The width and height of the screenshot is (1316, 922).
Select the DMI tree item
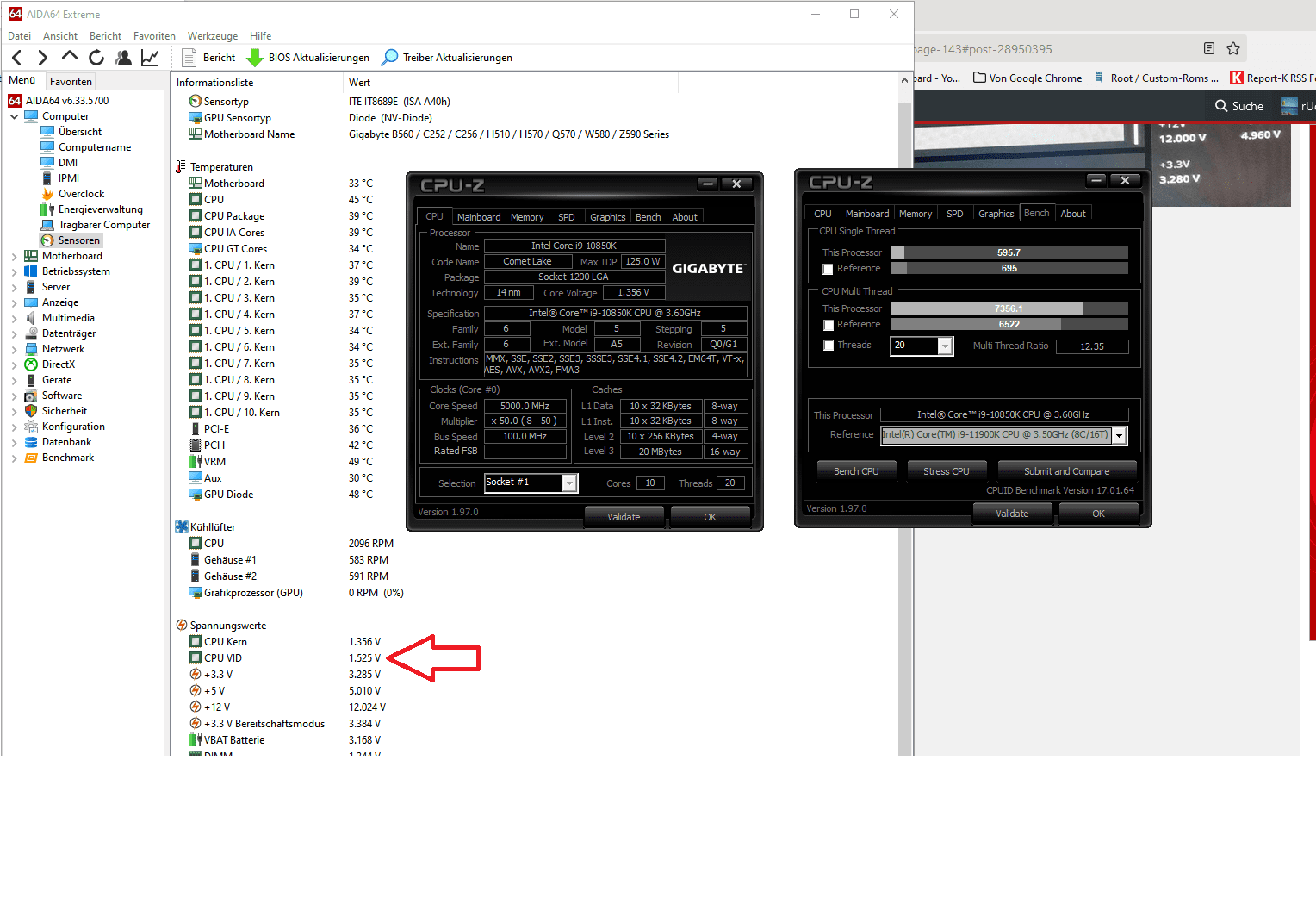67,163
